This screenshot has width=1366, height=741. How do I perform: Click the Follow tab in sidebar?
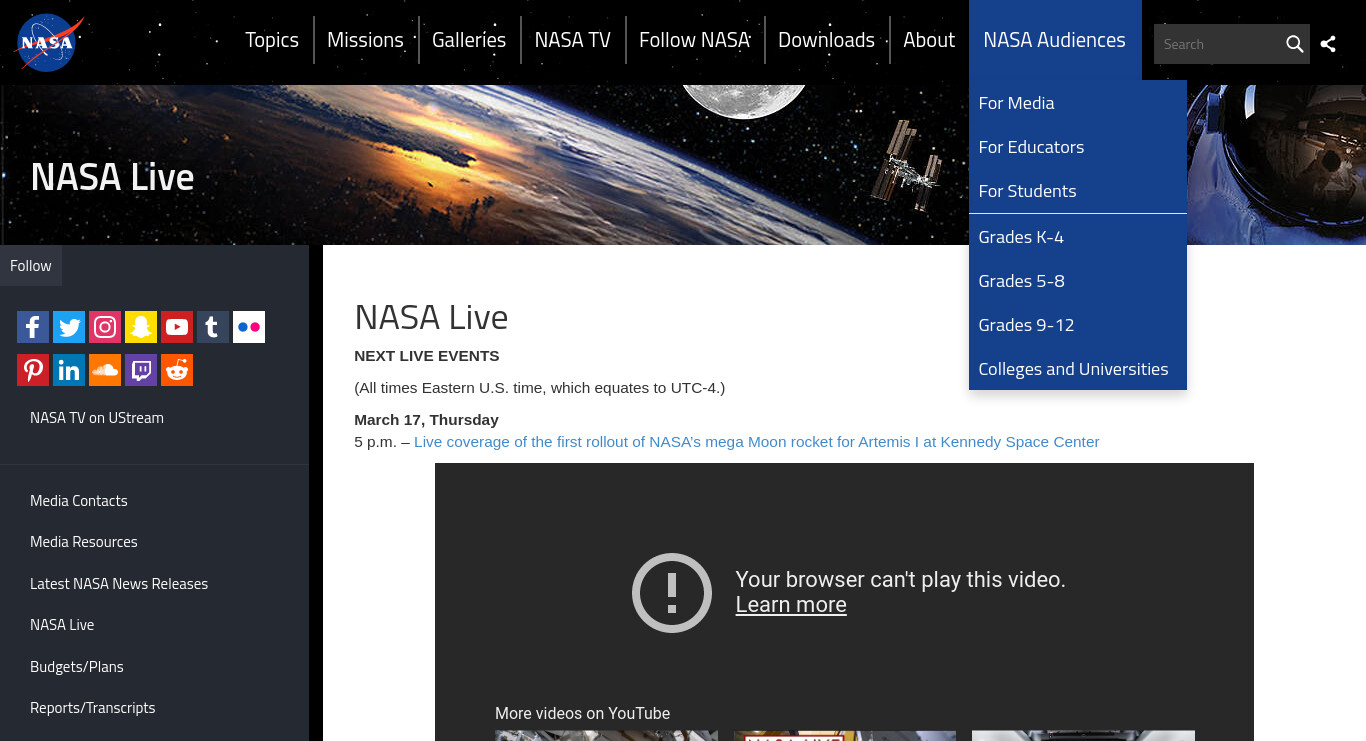point(31,266)
